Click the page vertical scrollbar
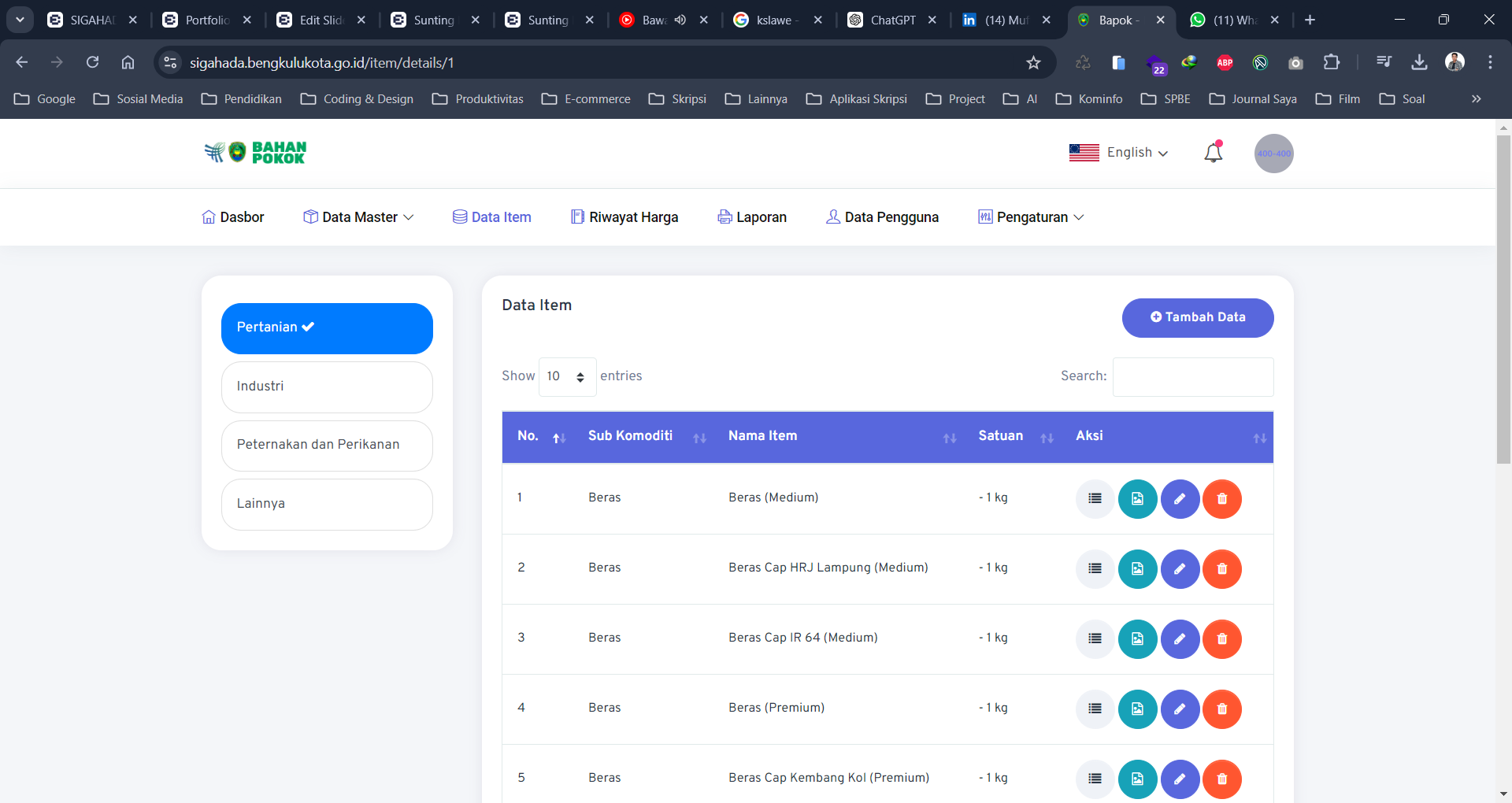Image resolution: width=1512 pixels, height=803 pixels. (x=1503, y=299)
